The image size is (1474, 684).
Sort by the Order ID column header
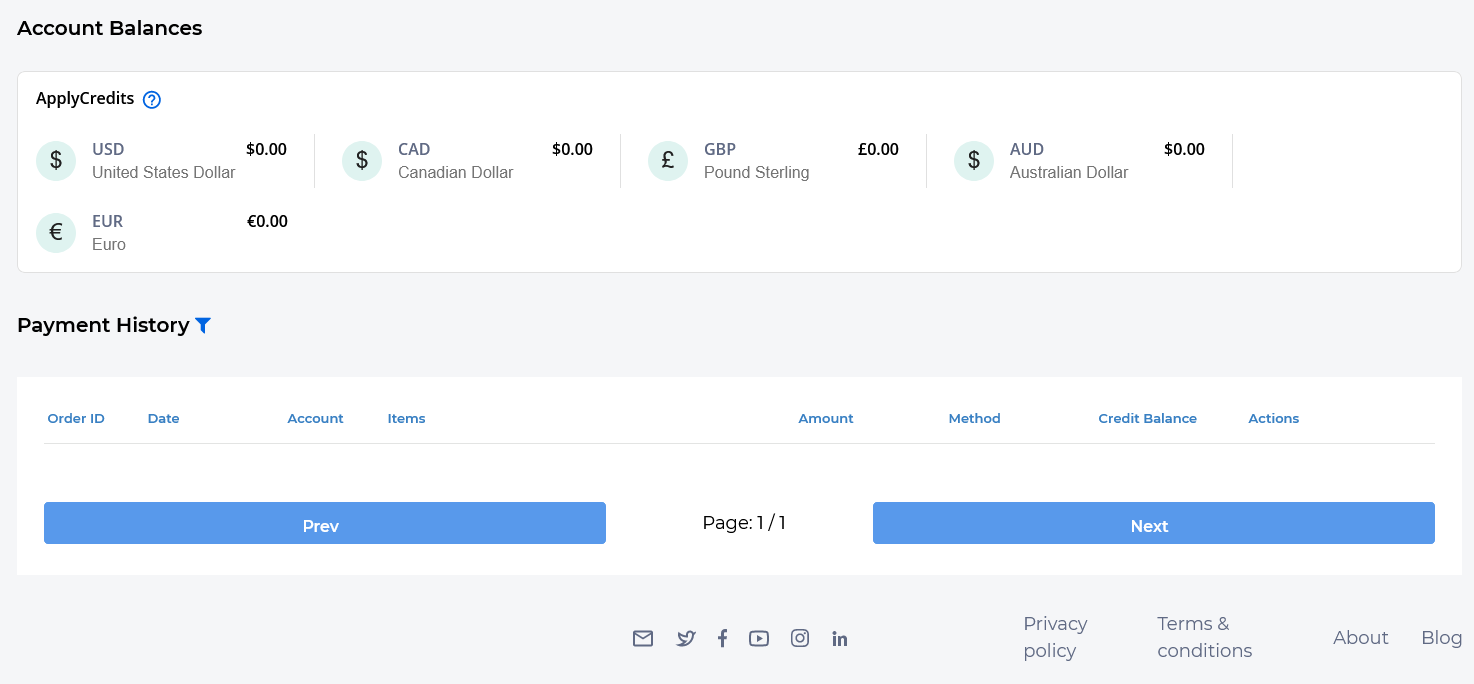click(x=76, y=418)
